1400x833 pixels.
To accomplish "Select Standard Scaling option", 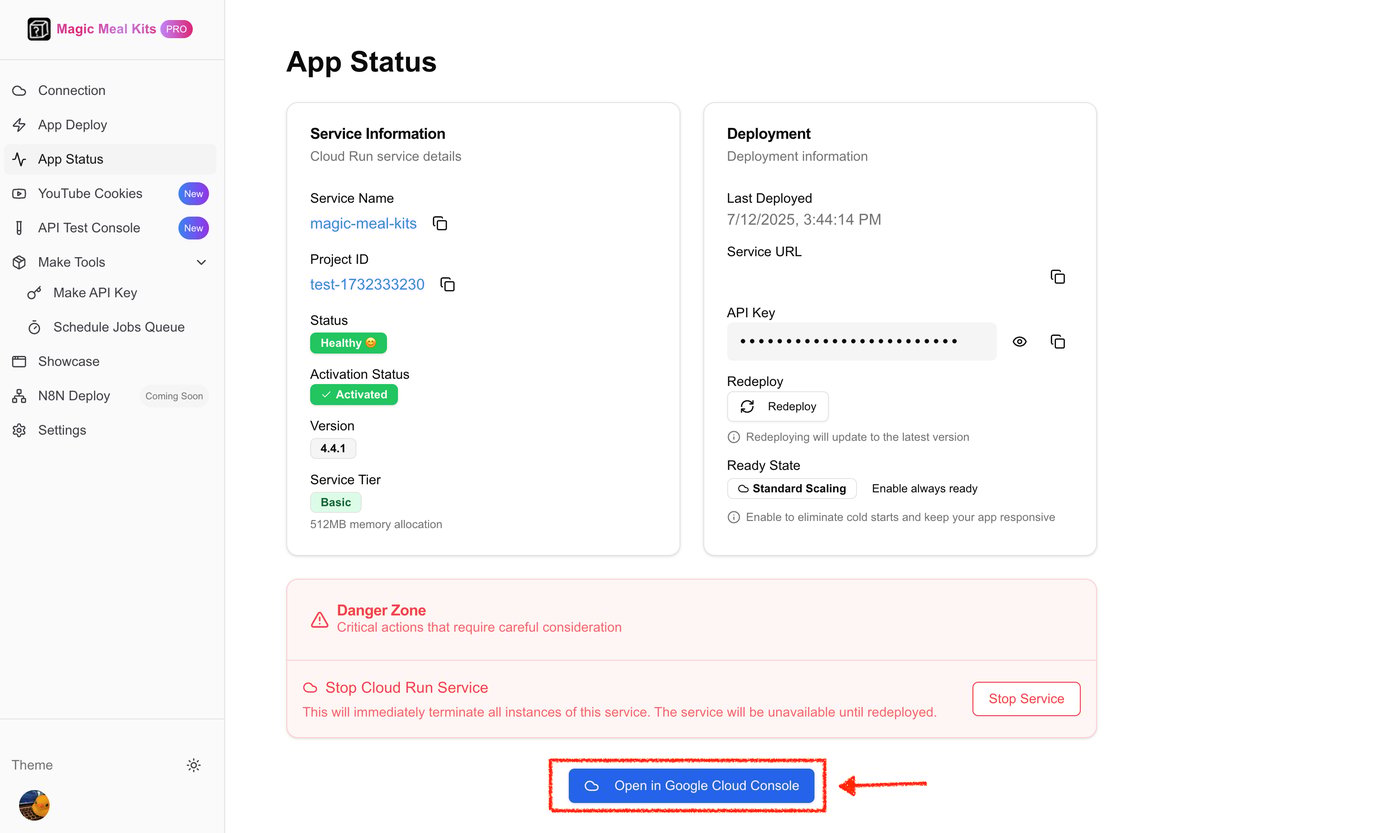I will coord(792,489).
